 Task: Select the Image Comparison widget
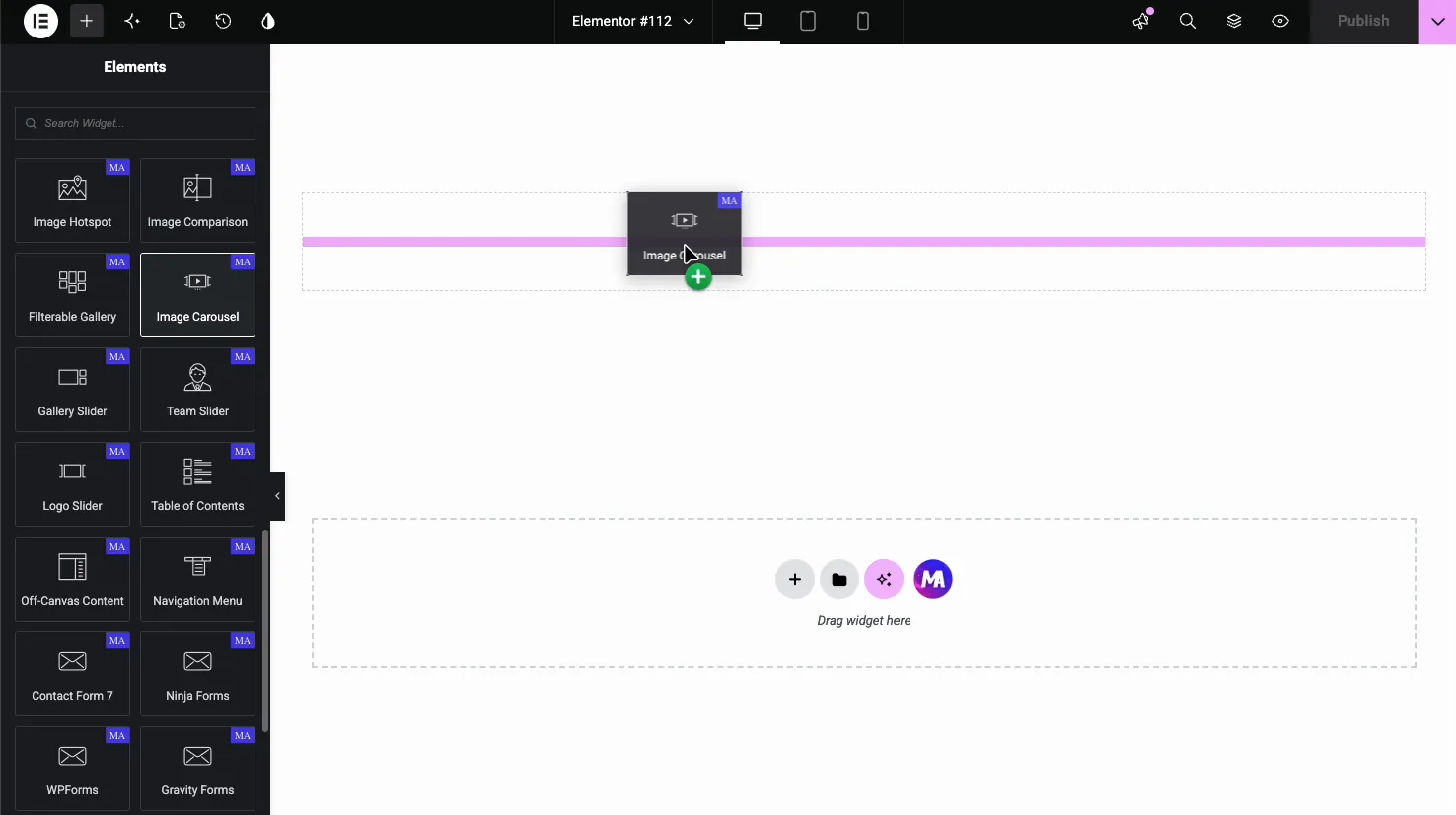[x=197, y=200]
